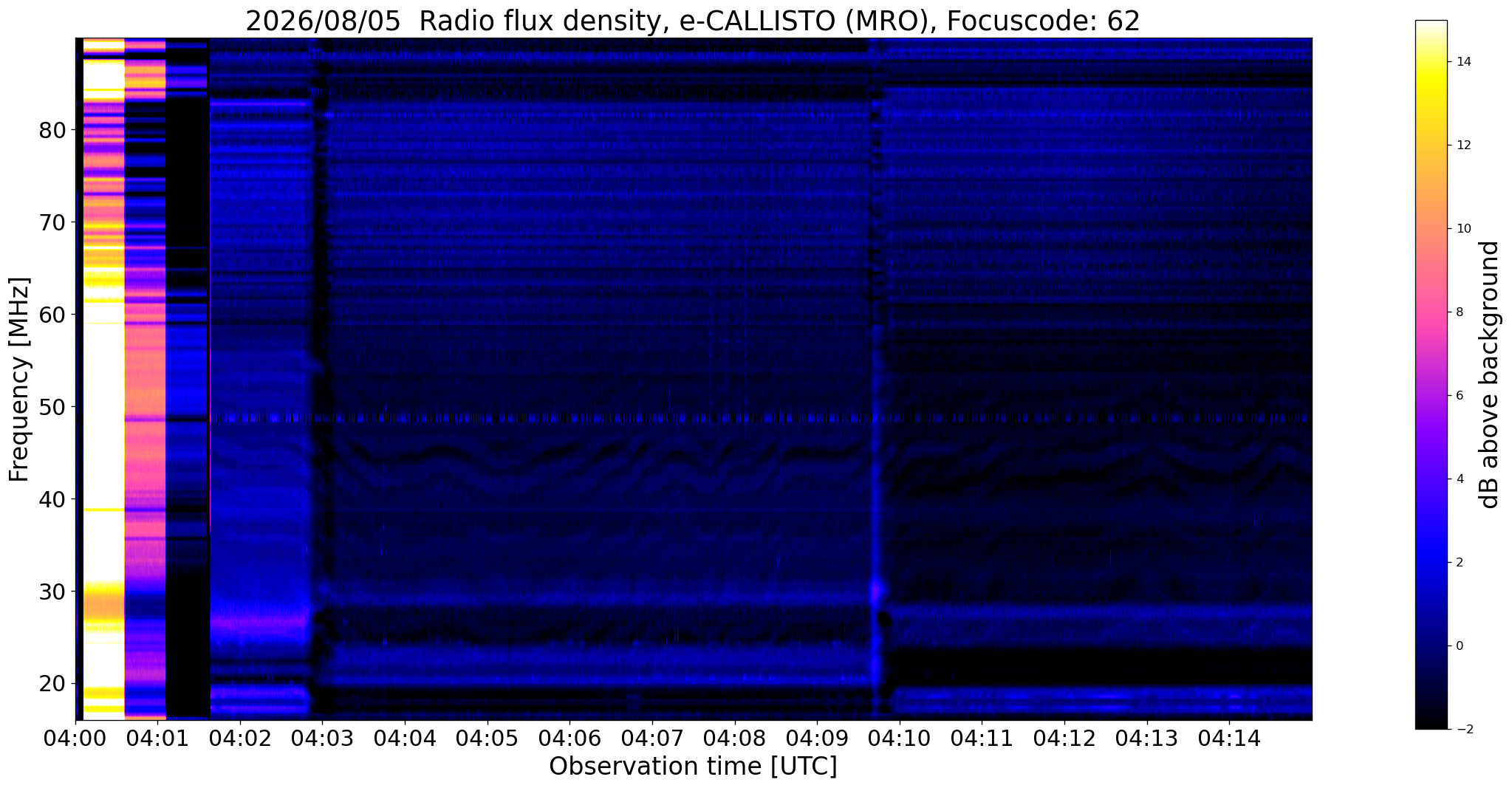
Task: Click the 80 MHz frequency tick label
Action: pyautogui.click(x=52, y=130)
